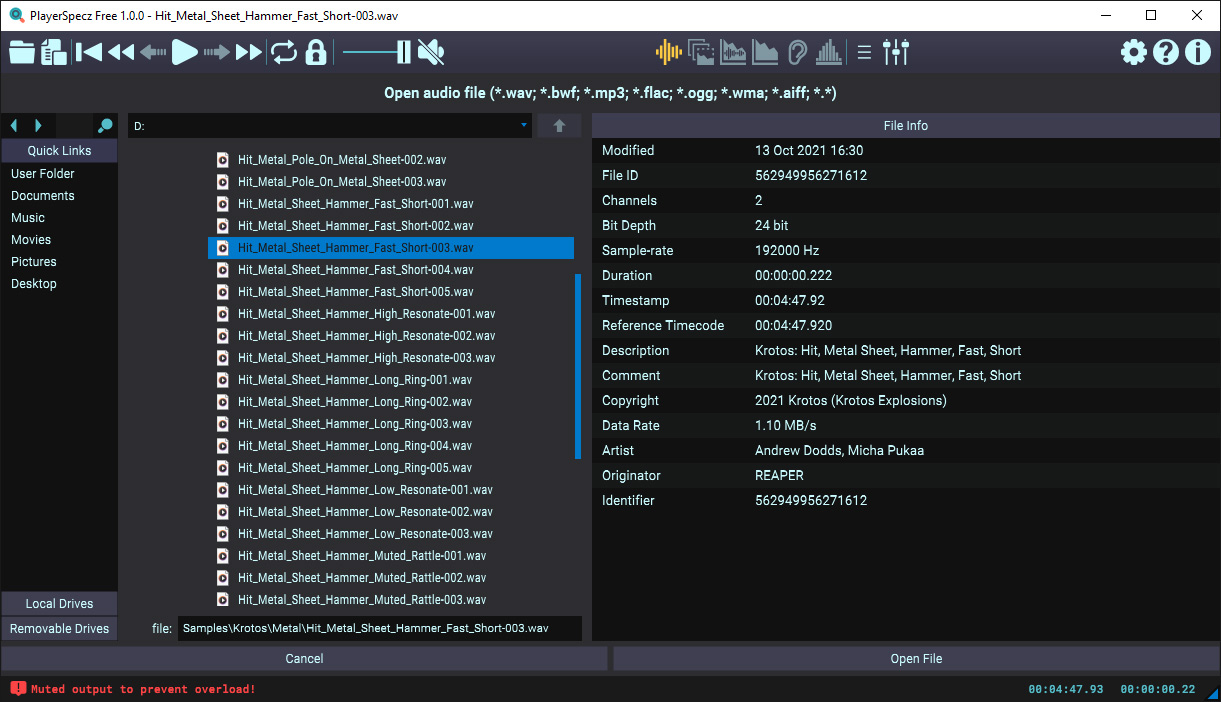
Task: Open settings with the gear icon
Action: (1134, 52)
